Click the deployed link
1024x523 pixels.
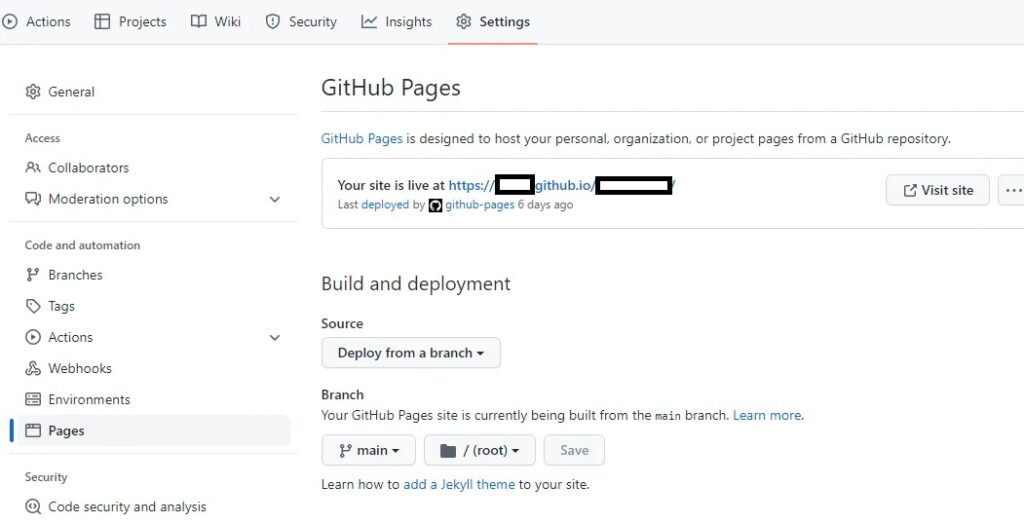click(x=385, y=204)
